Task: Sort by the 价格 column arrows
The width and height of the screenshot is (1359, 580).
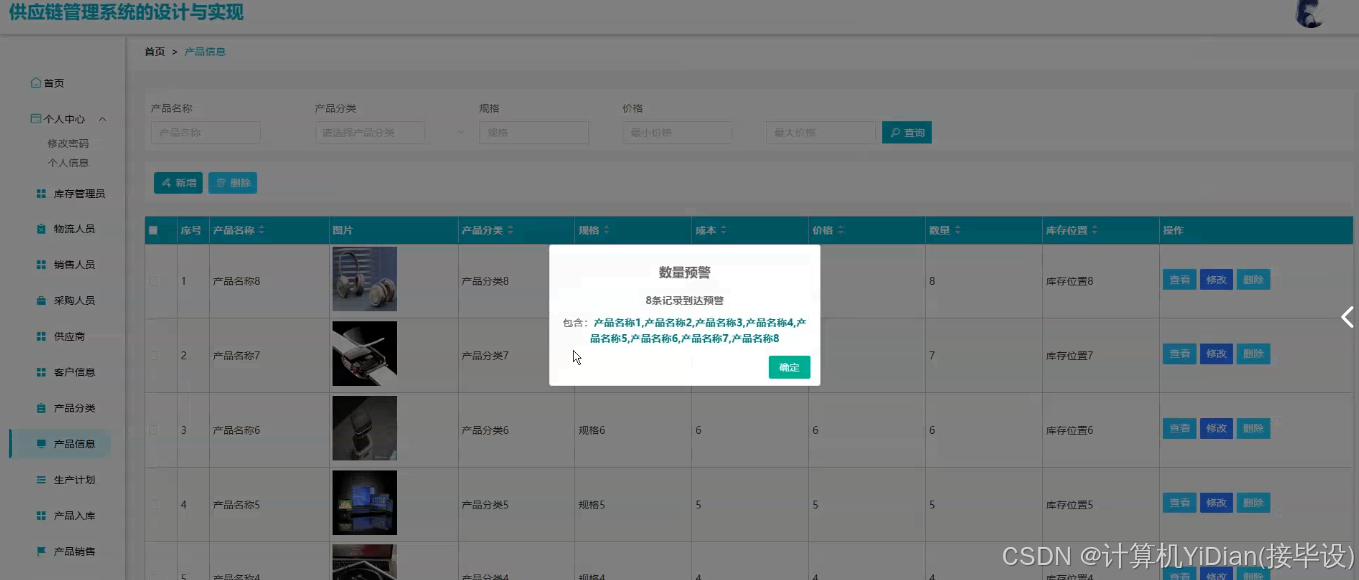Action: click(840, 230)
